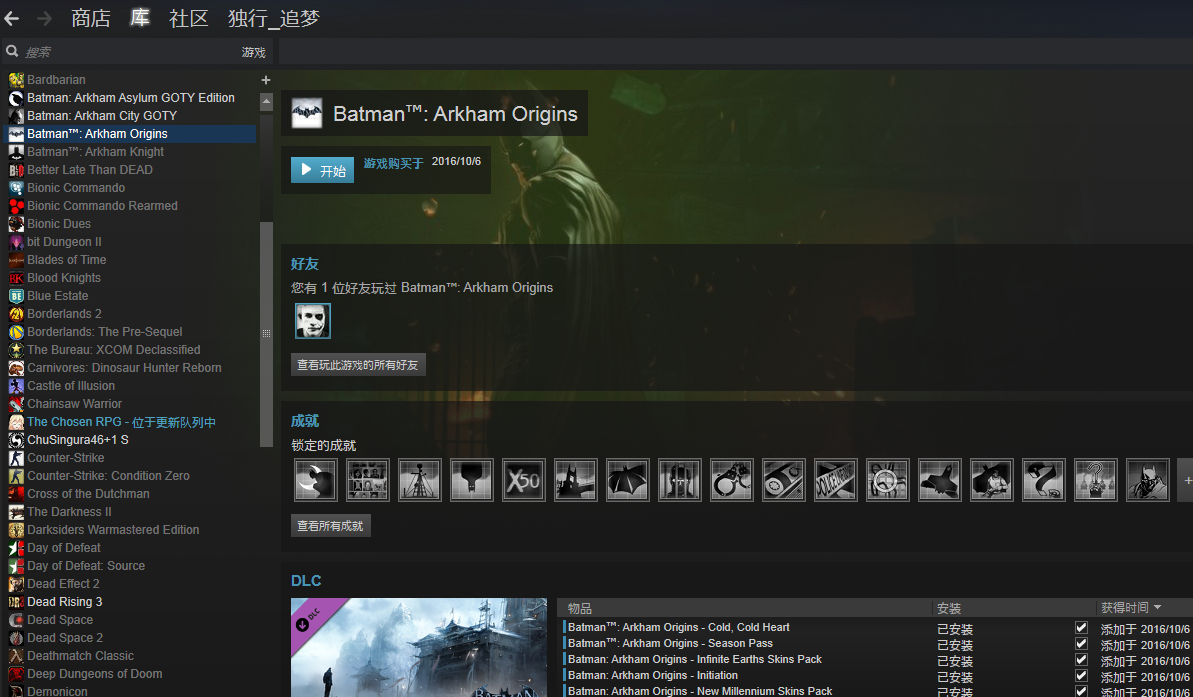Open the DLC section heading link

coord(306,581)
